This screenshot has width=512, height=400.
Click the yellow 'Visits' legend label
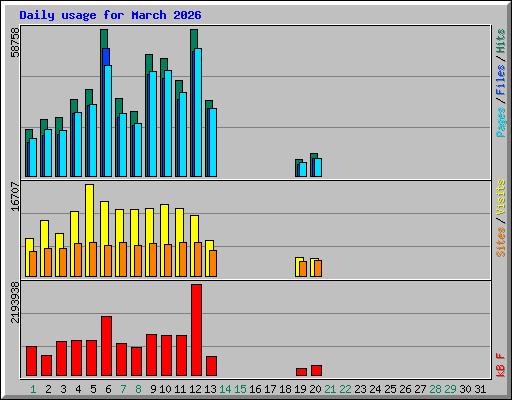pyautogui.click(x=500, y=198)
